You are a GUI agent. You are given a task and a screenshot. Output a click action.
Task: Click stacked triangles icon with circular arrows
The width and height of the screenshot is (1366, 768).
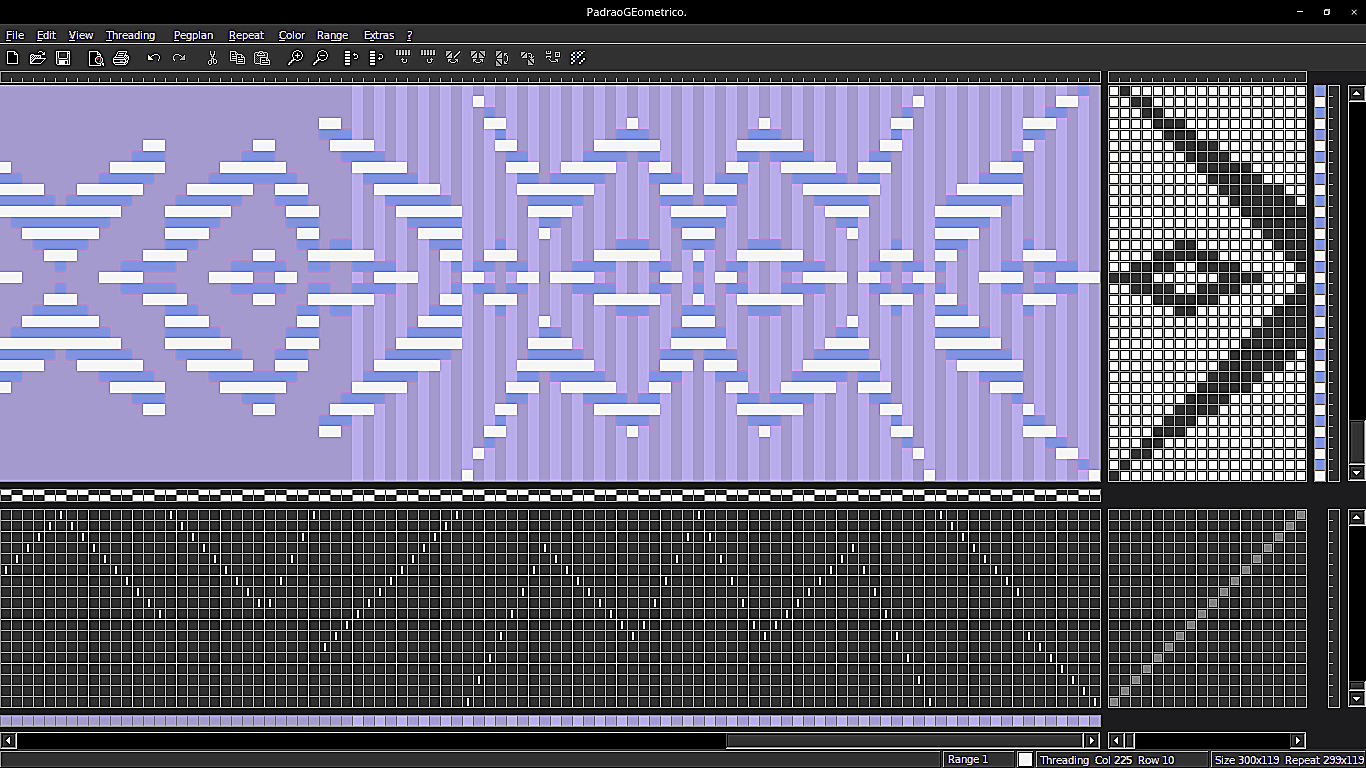503,58
